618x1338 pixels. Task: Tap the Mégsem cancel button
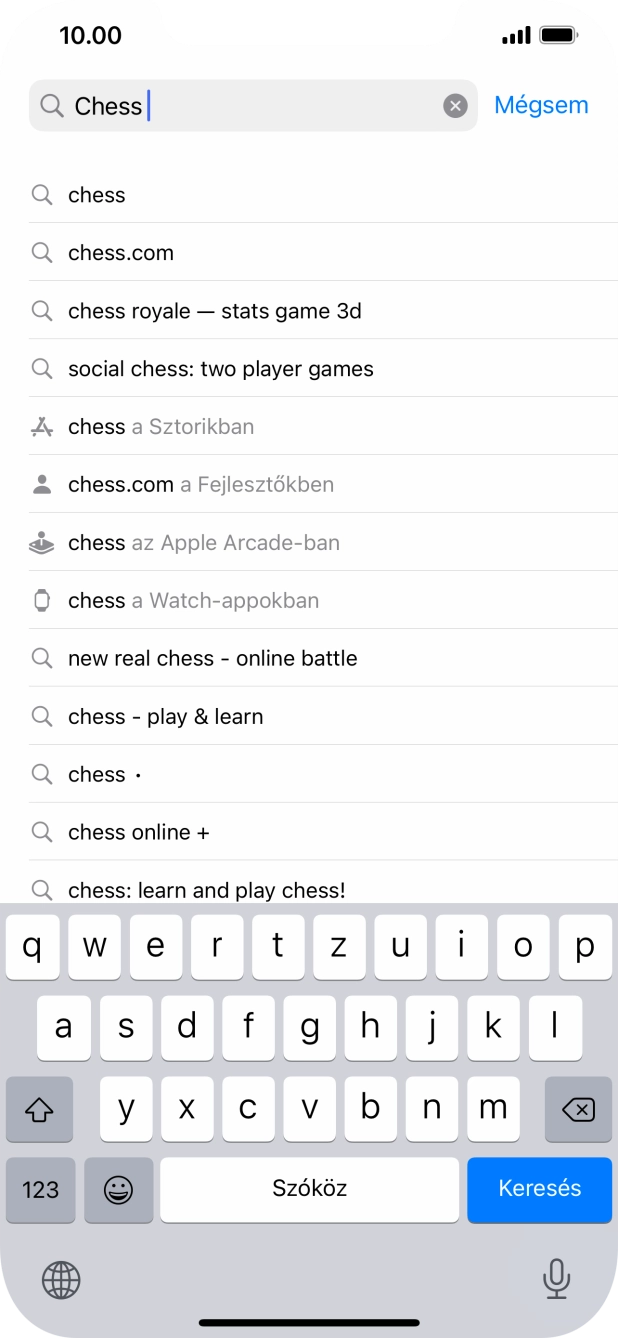(x=541, y=105)
